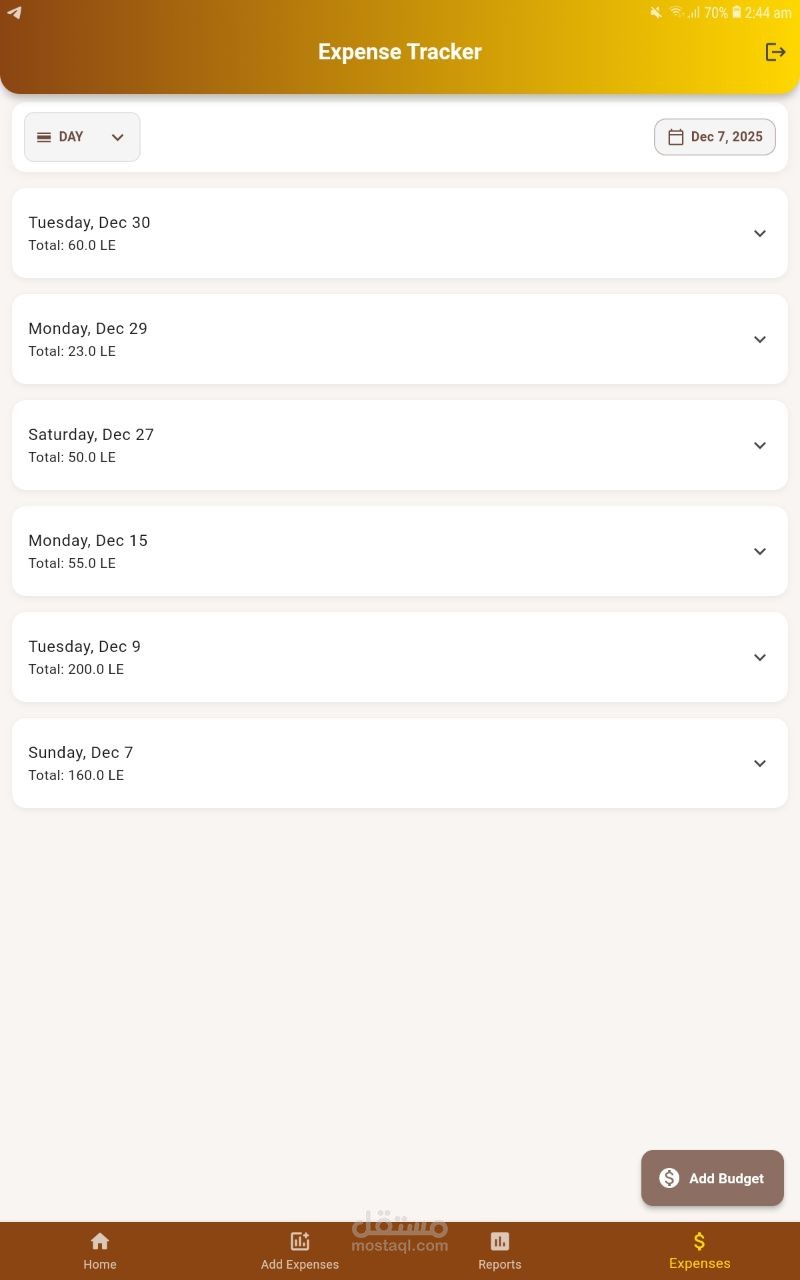The height and width of the screenshot is (1280, 800).
Task: Tap the muted sound icon in status bar
Action: coord(656,13)
